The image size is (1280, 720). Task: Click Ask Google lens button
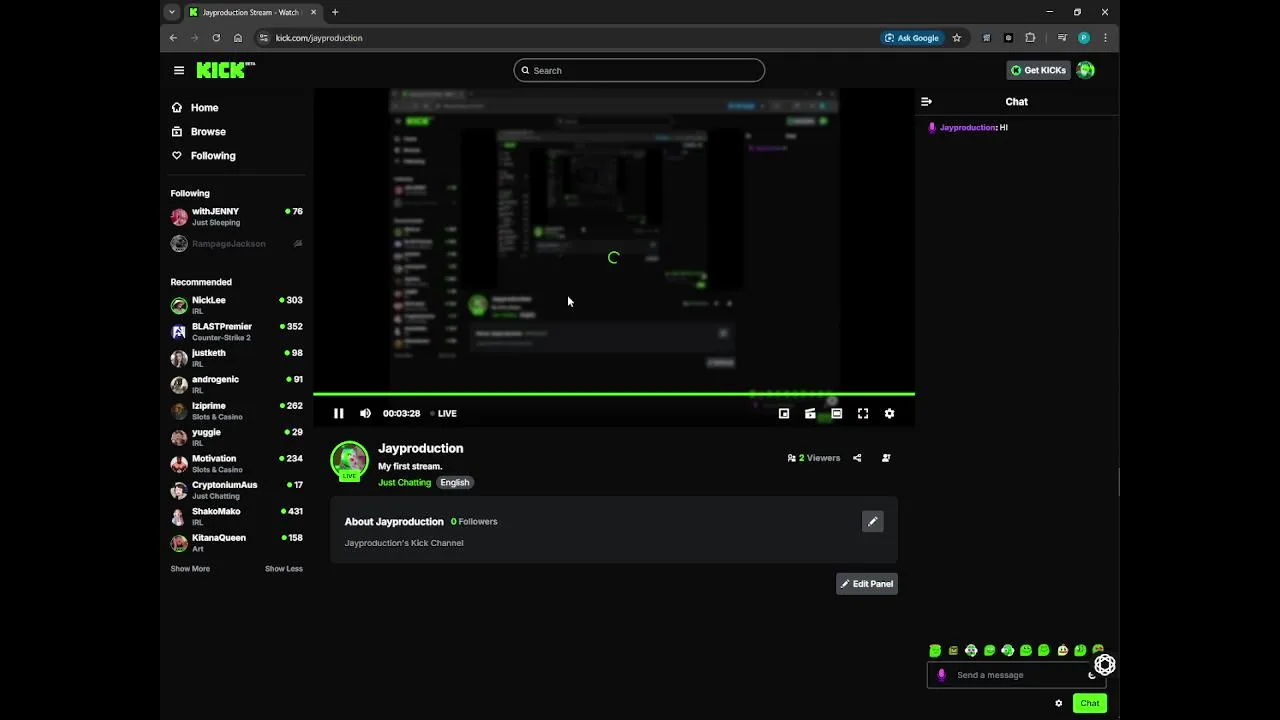912,38
